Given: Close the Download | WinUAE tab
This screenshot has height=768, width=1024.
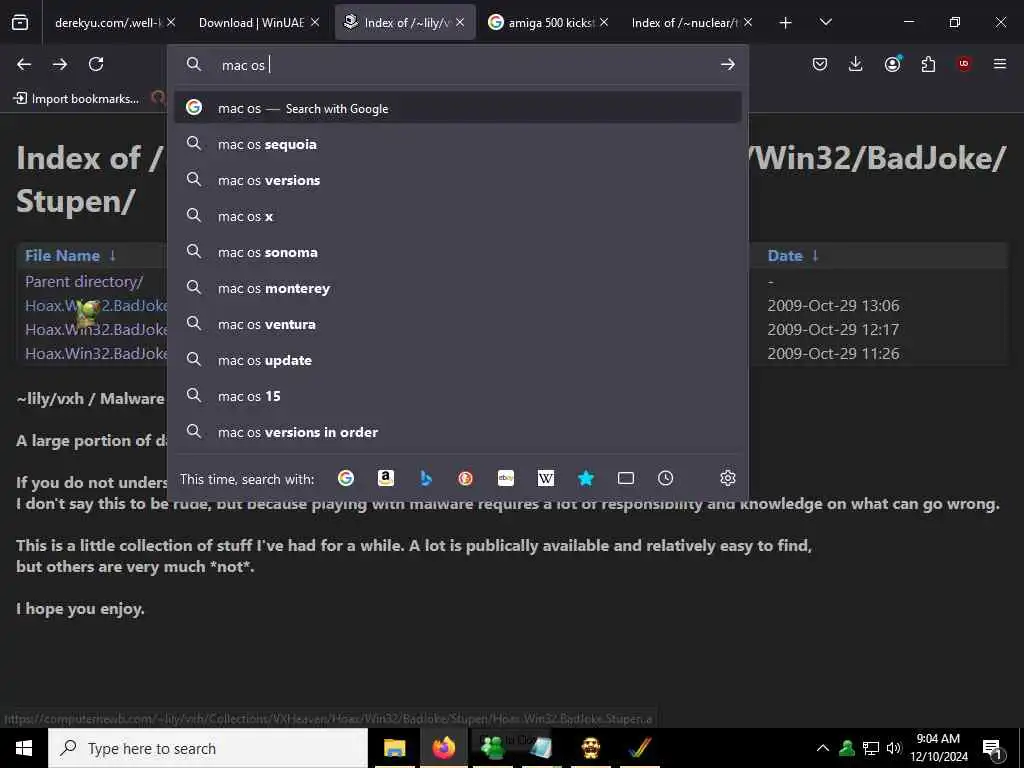Looking at the screenshot, I should point(315,23).
